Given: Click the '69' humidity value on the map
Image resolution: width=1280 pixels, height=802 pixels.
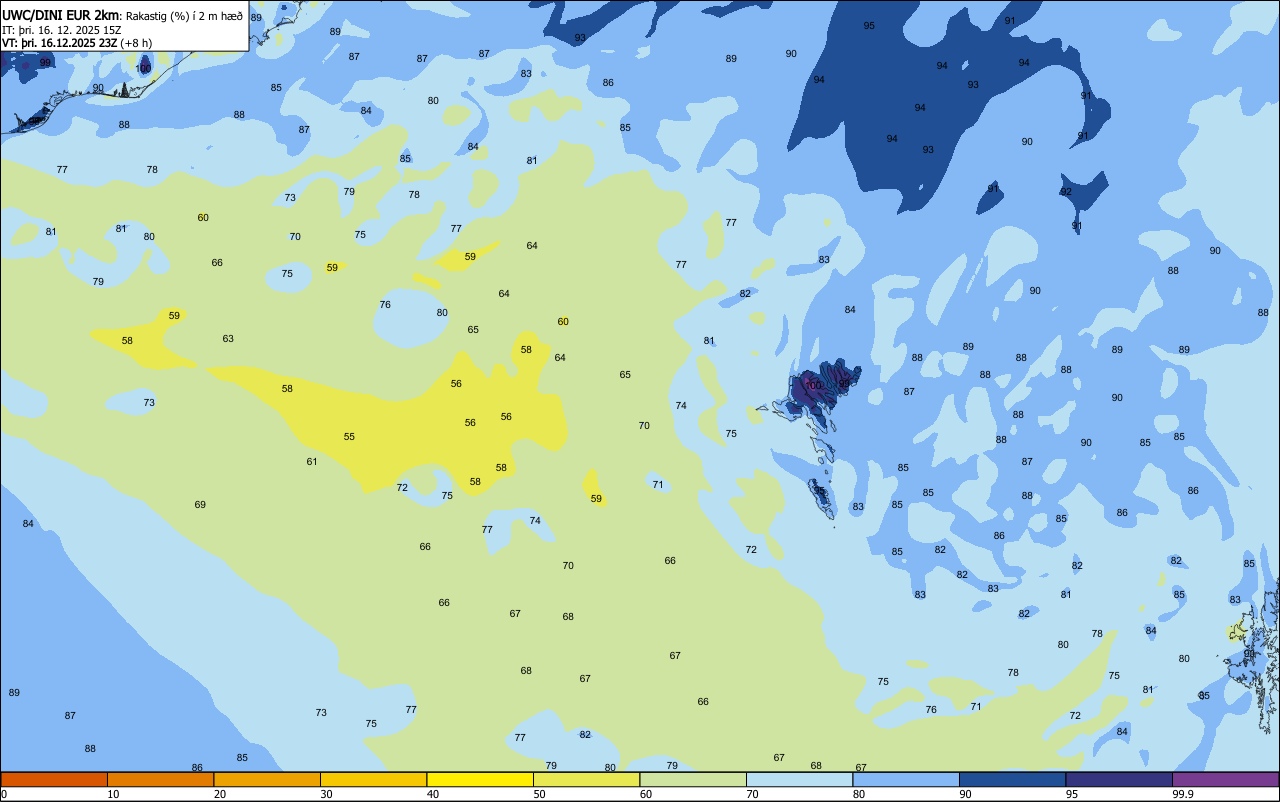Looking at the screenshot, I should [200, 505].
